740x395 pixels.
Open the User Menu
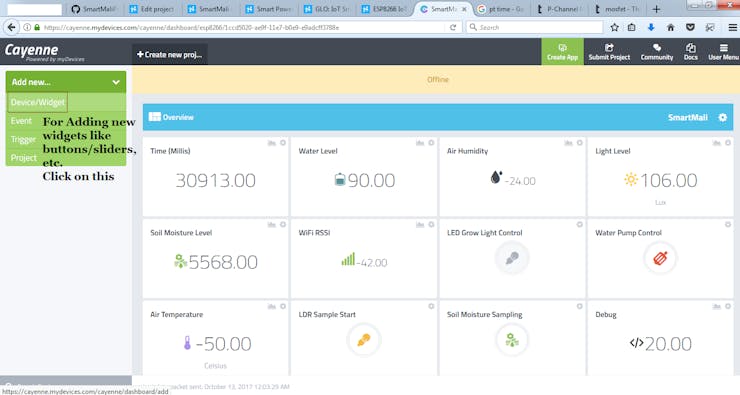tap(723, 51)
